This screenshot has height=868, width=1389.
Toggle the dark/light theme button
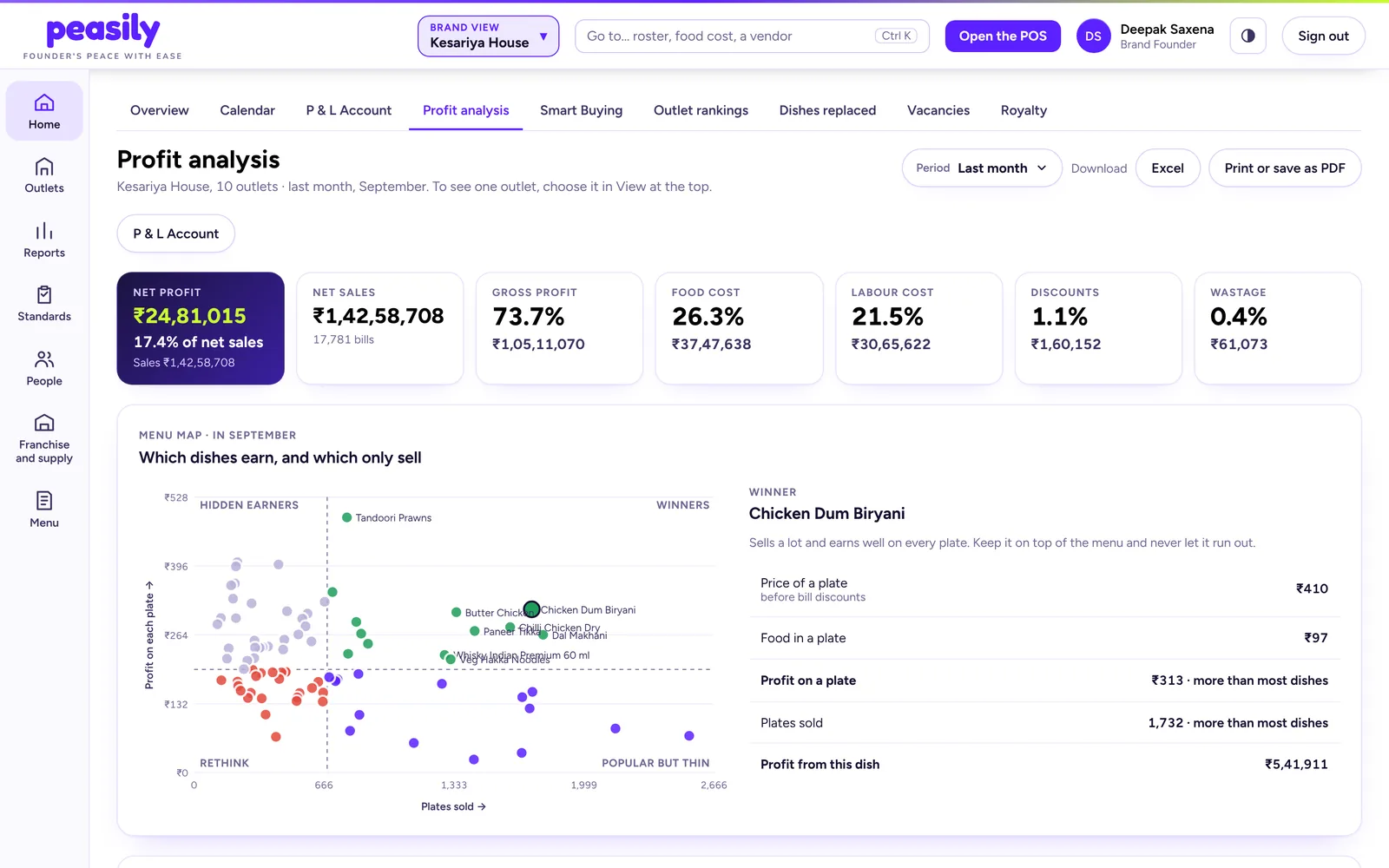pyautogui.click(x=1247, y=36)
